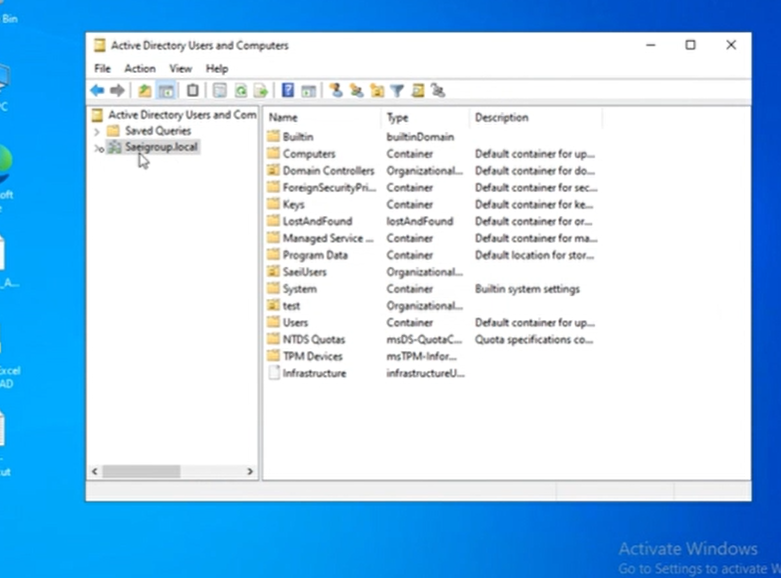Click the window title bar app icon

(x=100, y=45)
